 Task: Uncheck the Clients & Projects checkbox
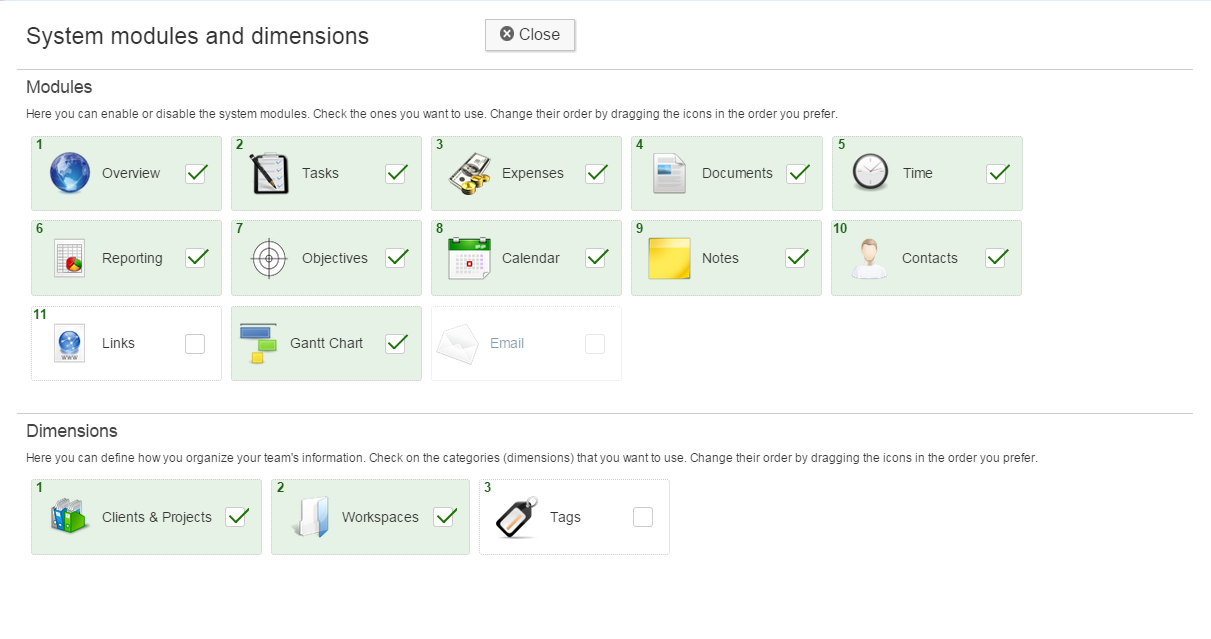(237, 517)
